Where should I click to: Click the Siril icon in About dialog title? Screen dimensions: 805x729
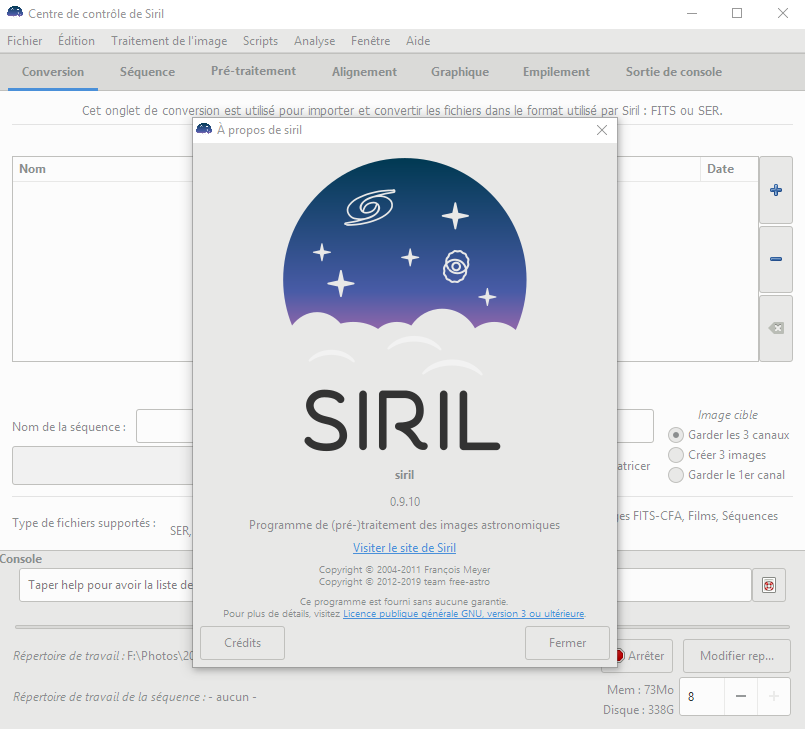[x=204, y=129]
